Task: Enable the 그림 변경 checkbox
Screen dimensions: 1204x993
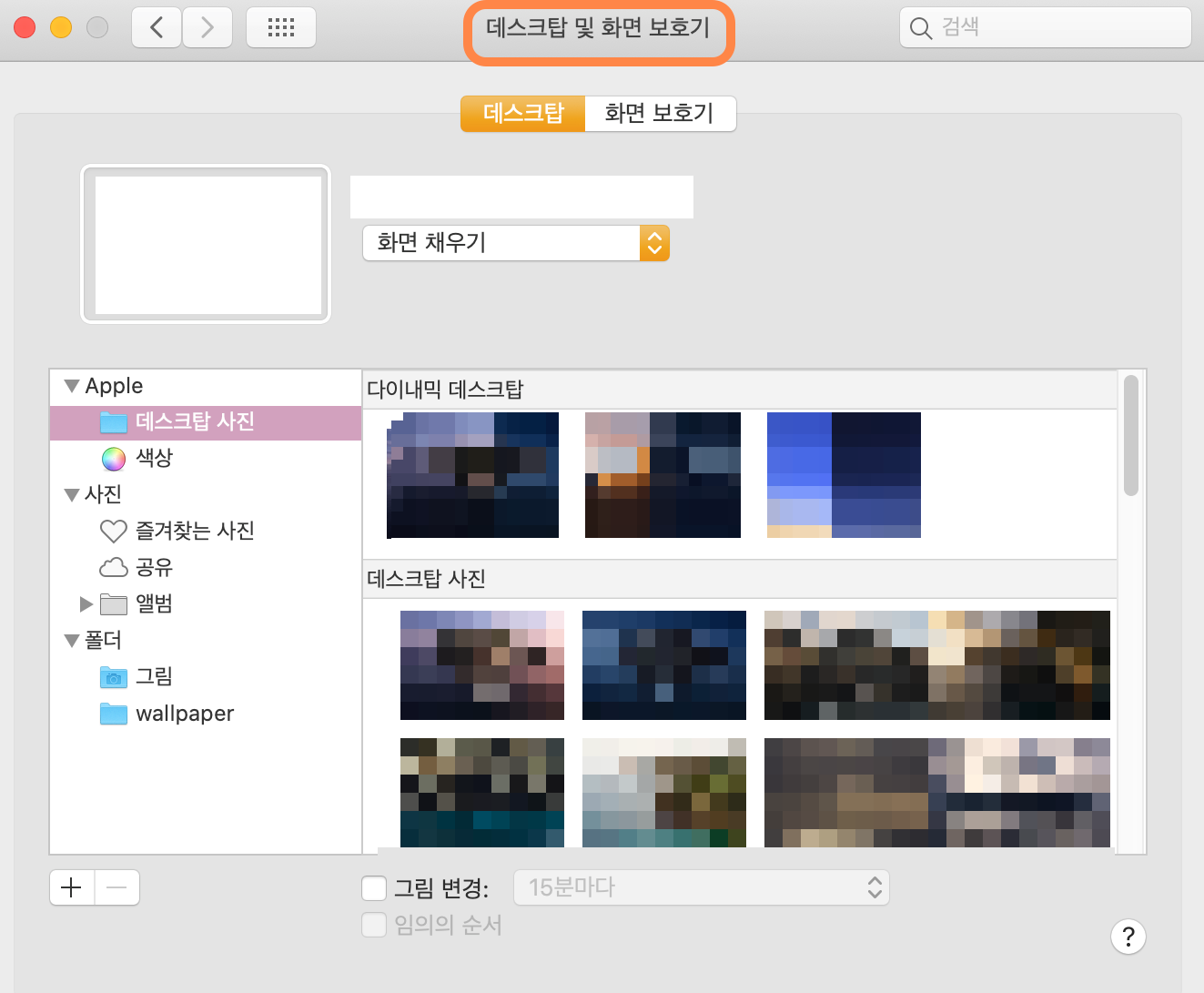Action: coord(374,887)
